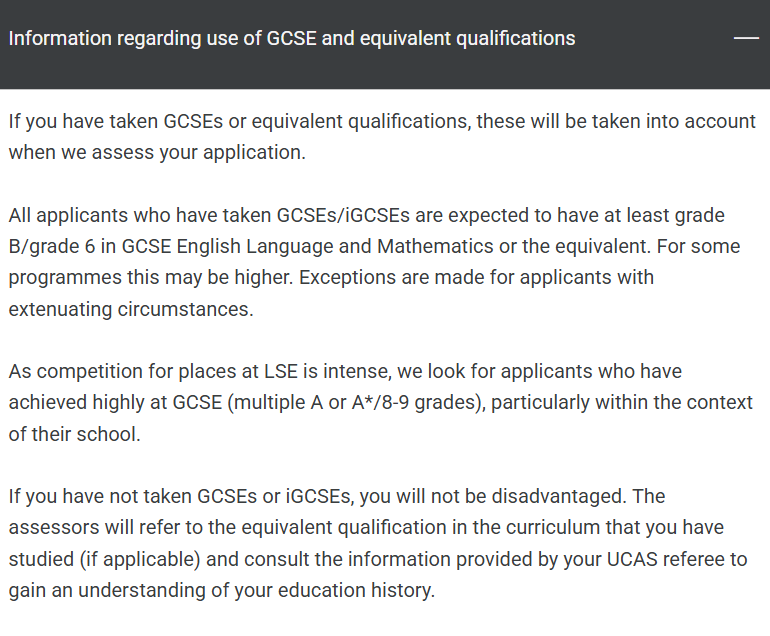This screenshot has width=770, height=636.
Task: Click the paragraph starting 'All applicants who have taken'
Action: tap(374, 262)
